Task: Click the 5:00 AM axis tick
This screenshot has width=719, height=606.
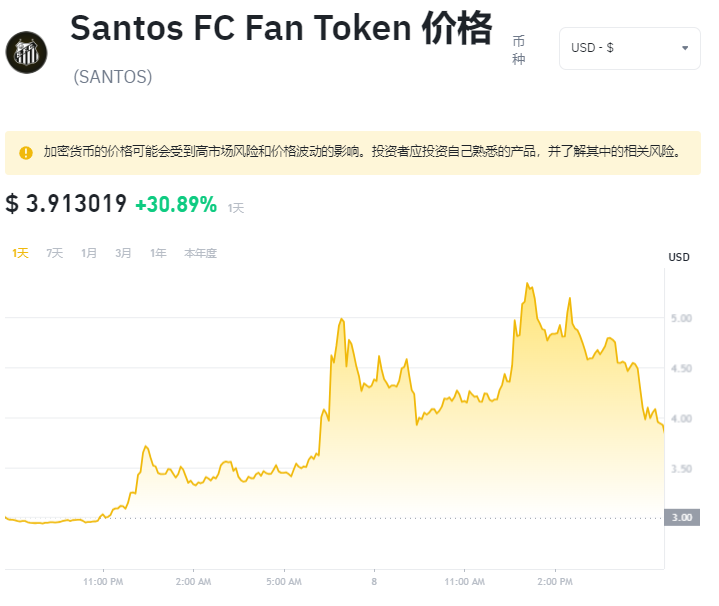Action: point(284,582)
